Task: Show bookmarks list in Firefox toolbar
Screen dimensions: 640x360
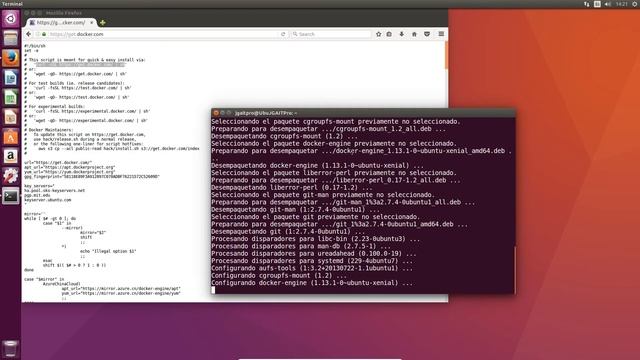Action: [389, 34]
